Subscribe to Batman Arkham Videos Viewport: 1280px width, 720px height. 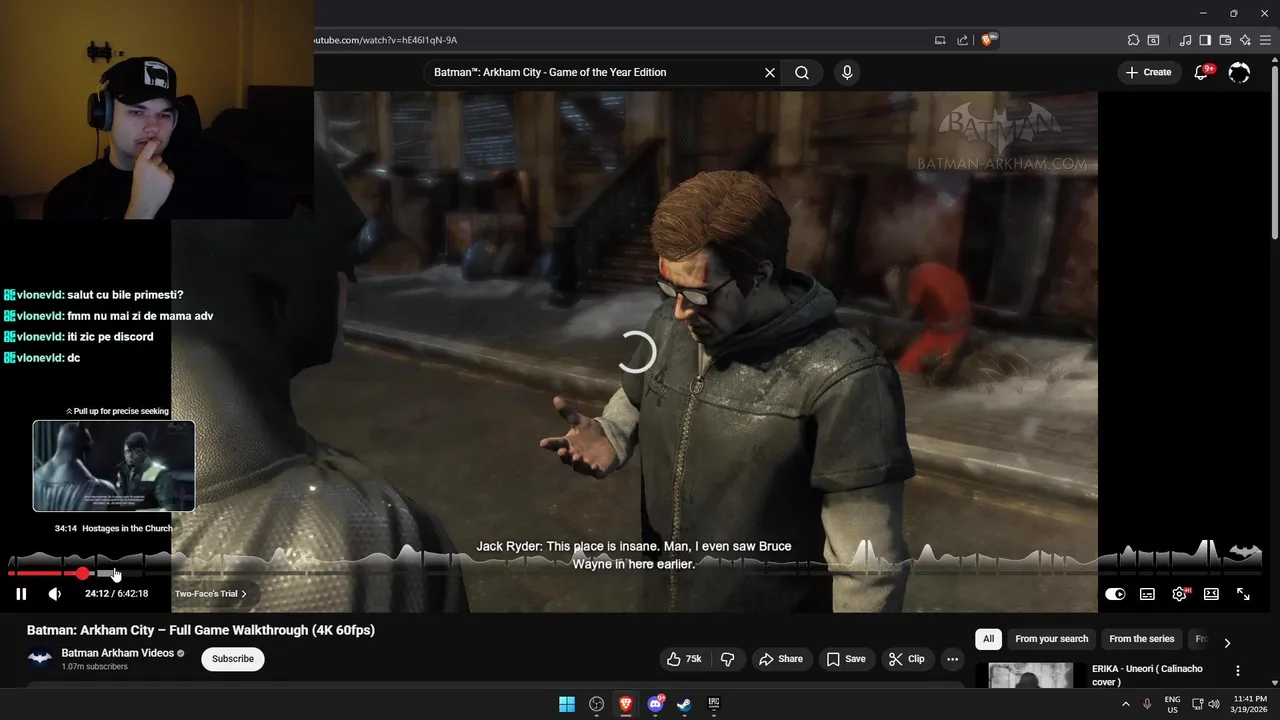pos(233,659)
